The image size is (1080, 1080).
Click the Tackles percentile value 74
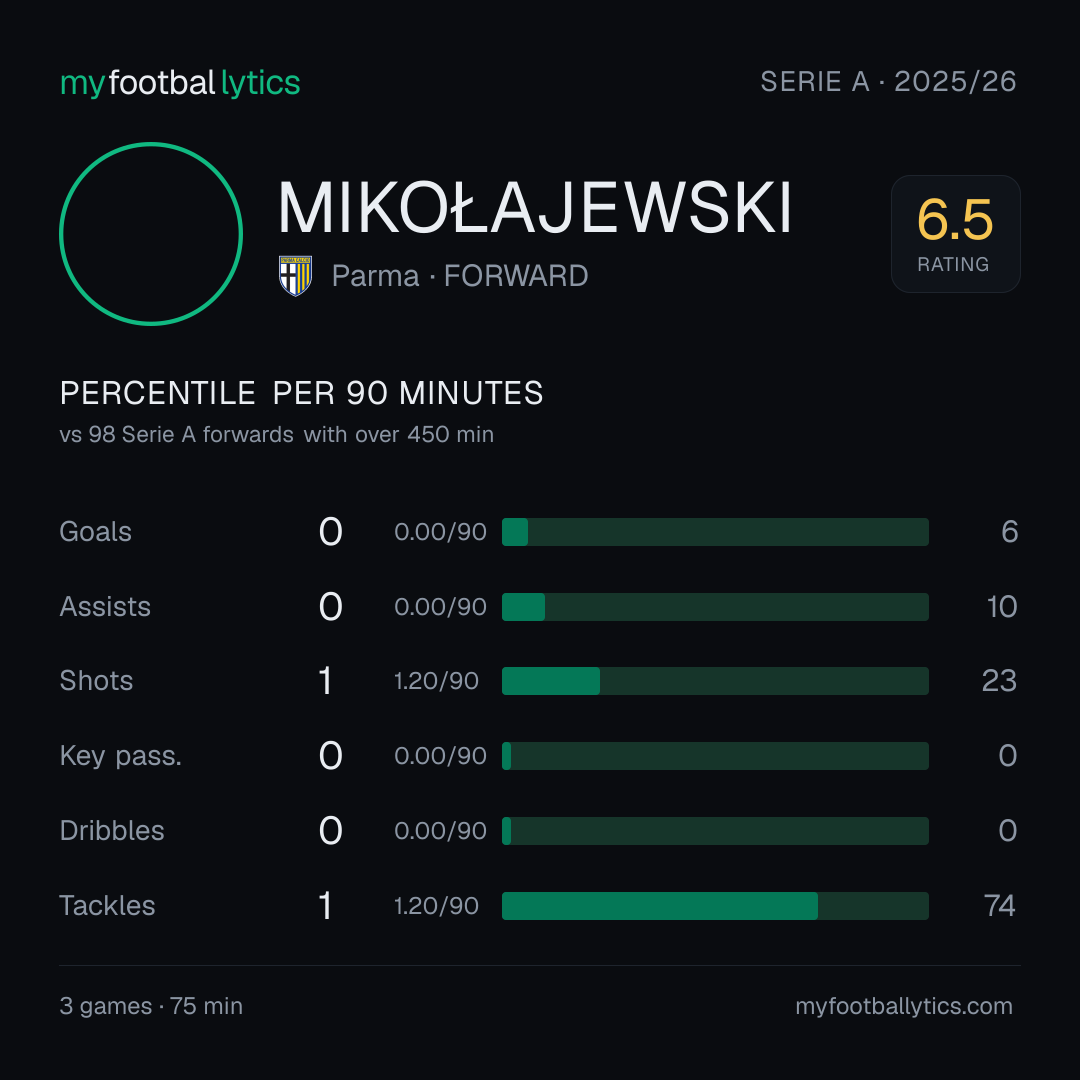999,906
